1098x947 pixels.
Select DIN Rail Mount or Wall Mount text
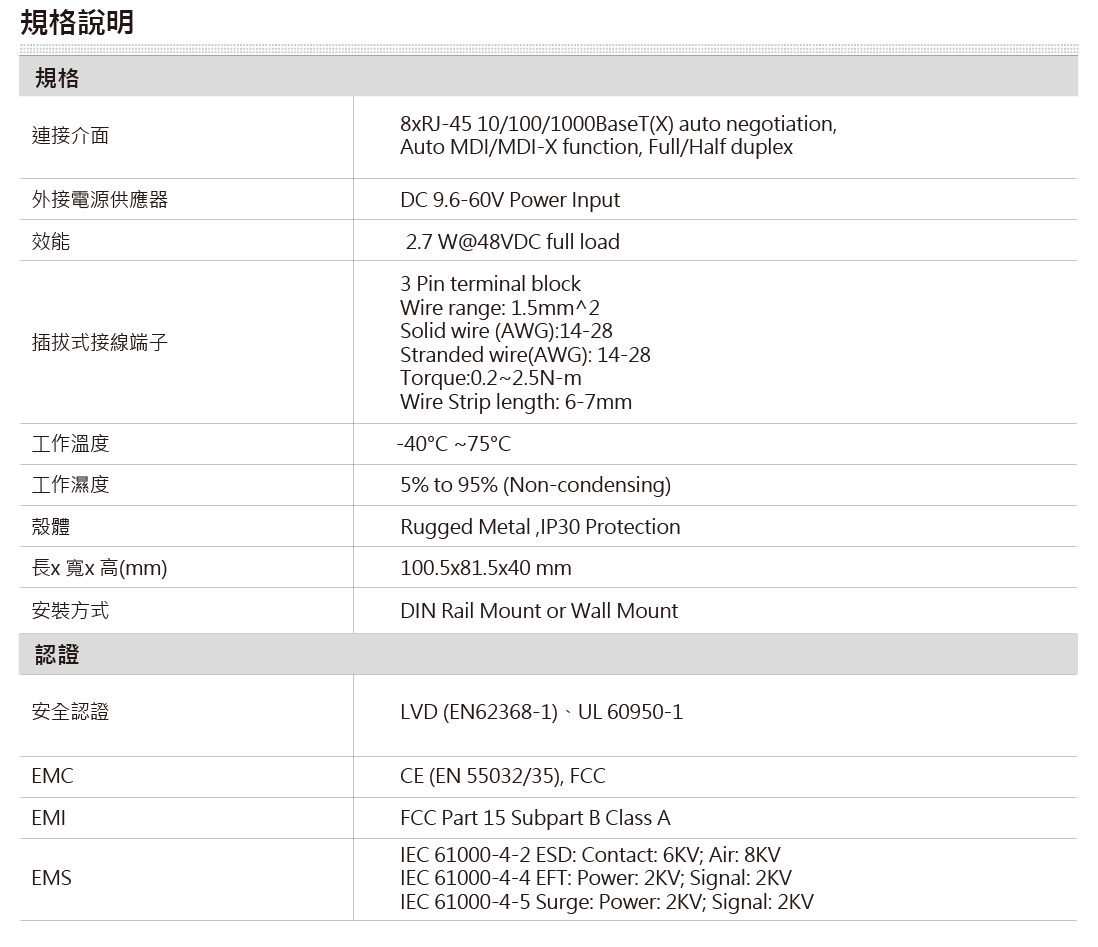point(538,610)
